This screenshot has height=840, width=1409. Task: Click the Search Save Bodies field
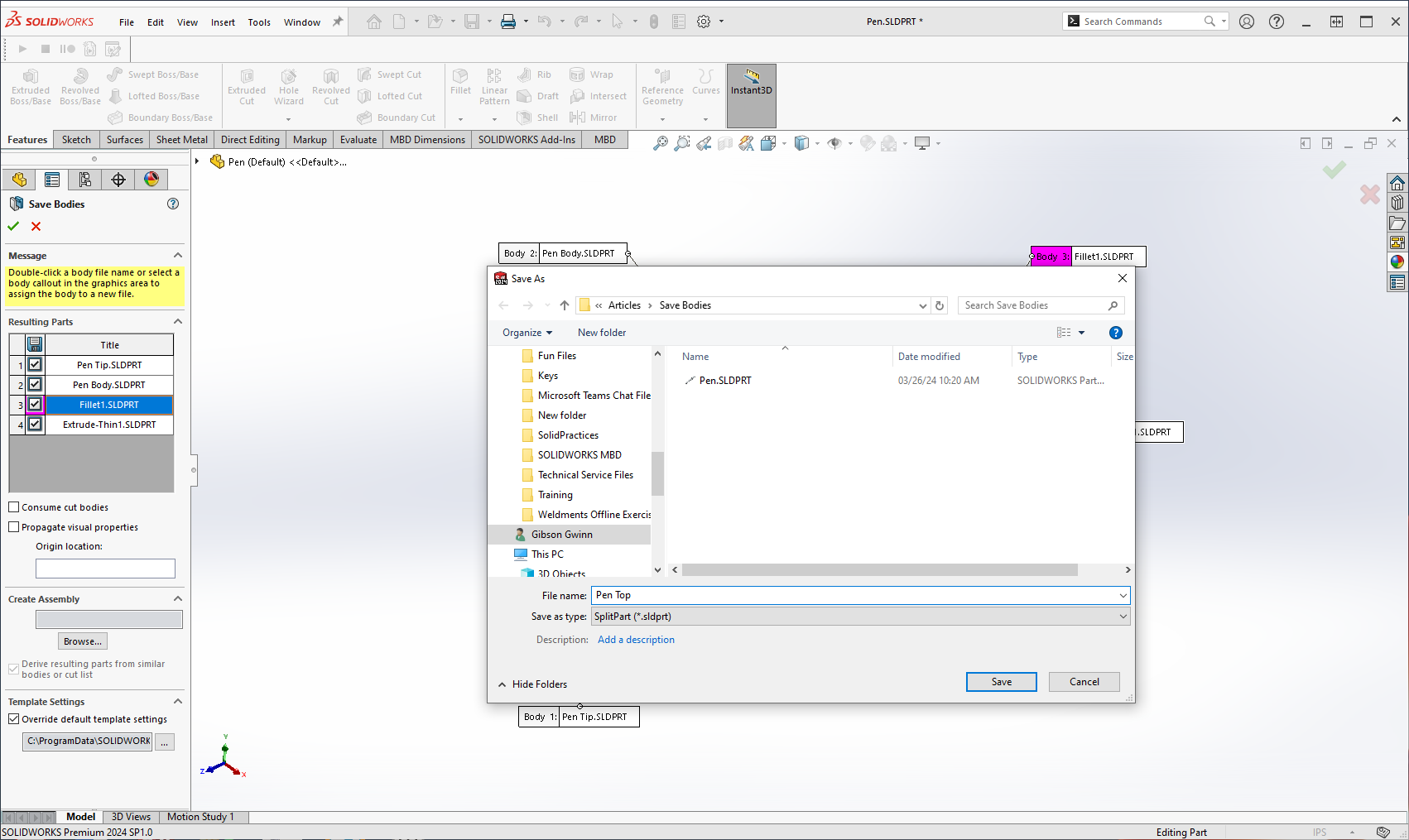1041,305
